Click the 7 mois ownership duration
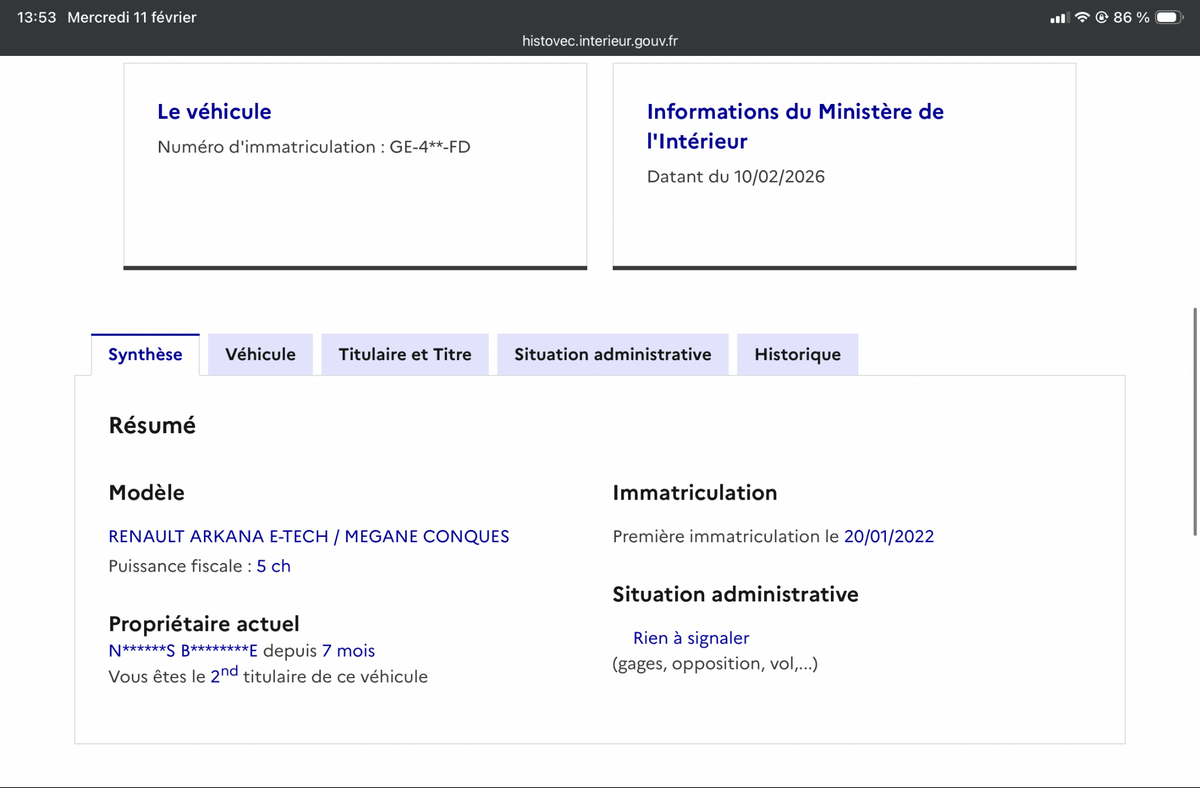Viewport: 1200px width, 788px height. point(348,651)
